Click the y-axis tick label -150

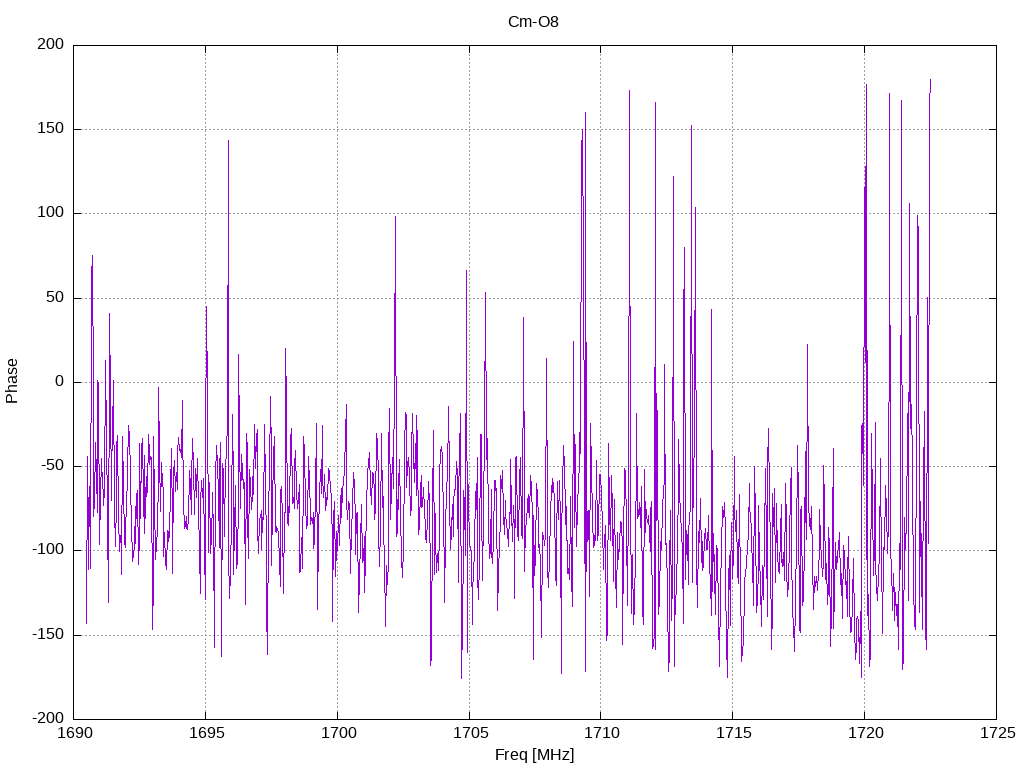(48, 634)
